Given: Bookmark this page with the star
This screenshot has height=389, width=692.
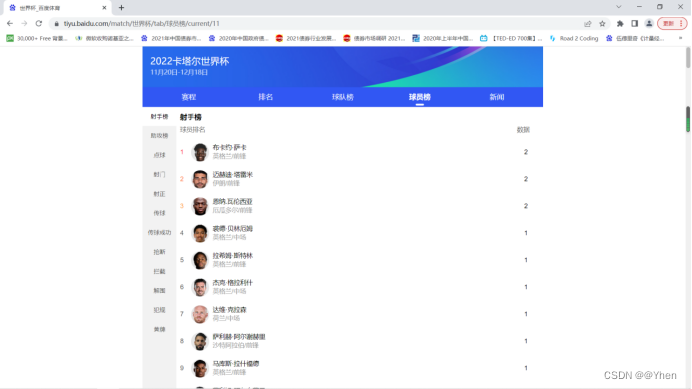Looking at the screenshot, I should tap(602, 24).
